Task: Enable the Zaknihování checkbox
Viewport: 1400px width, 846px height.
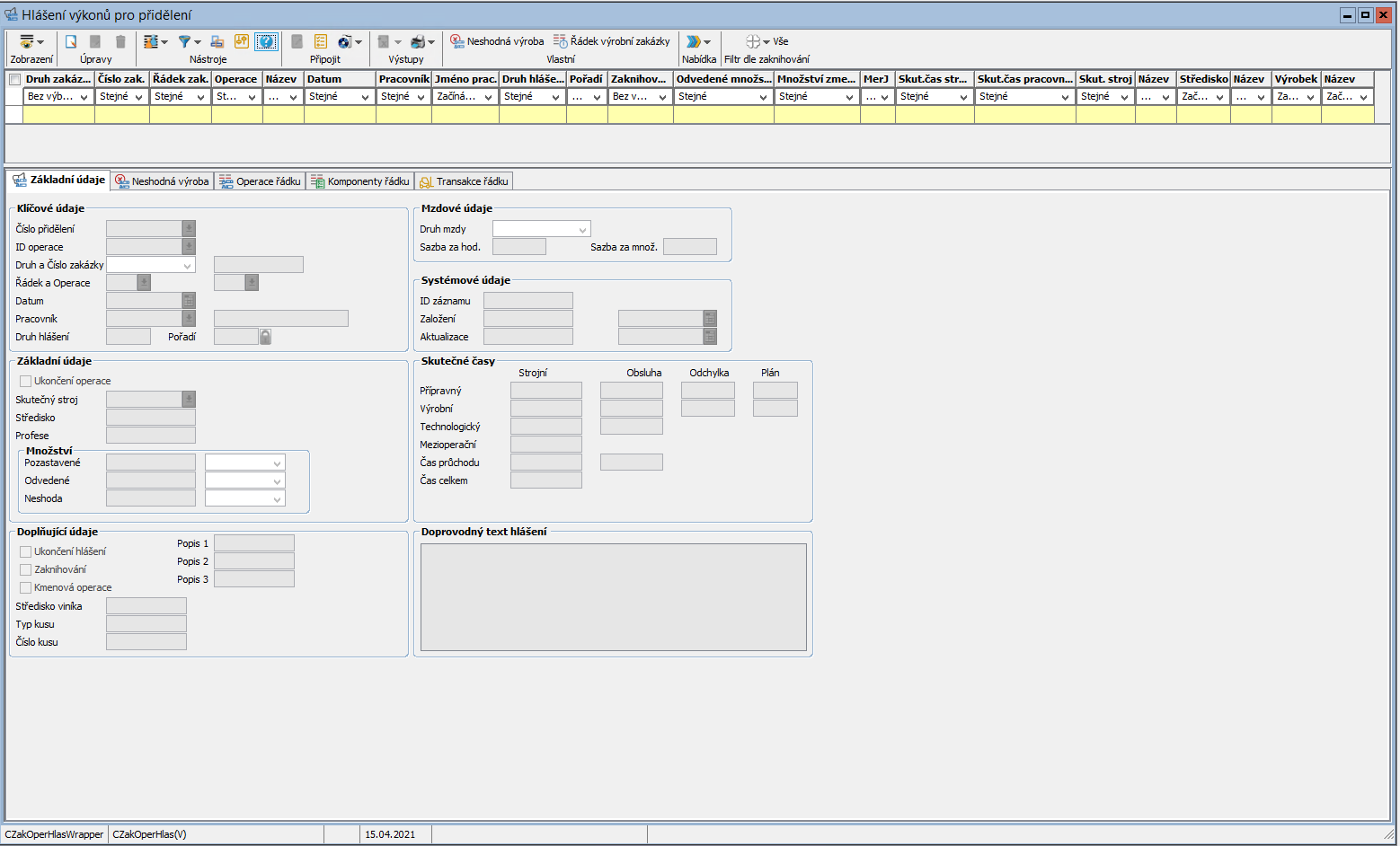Action: pos(26,569)
